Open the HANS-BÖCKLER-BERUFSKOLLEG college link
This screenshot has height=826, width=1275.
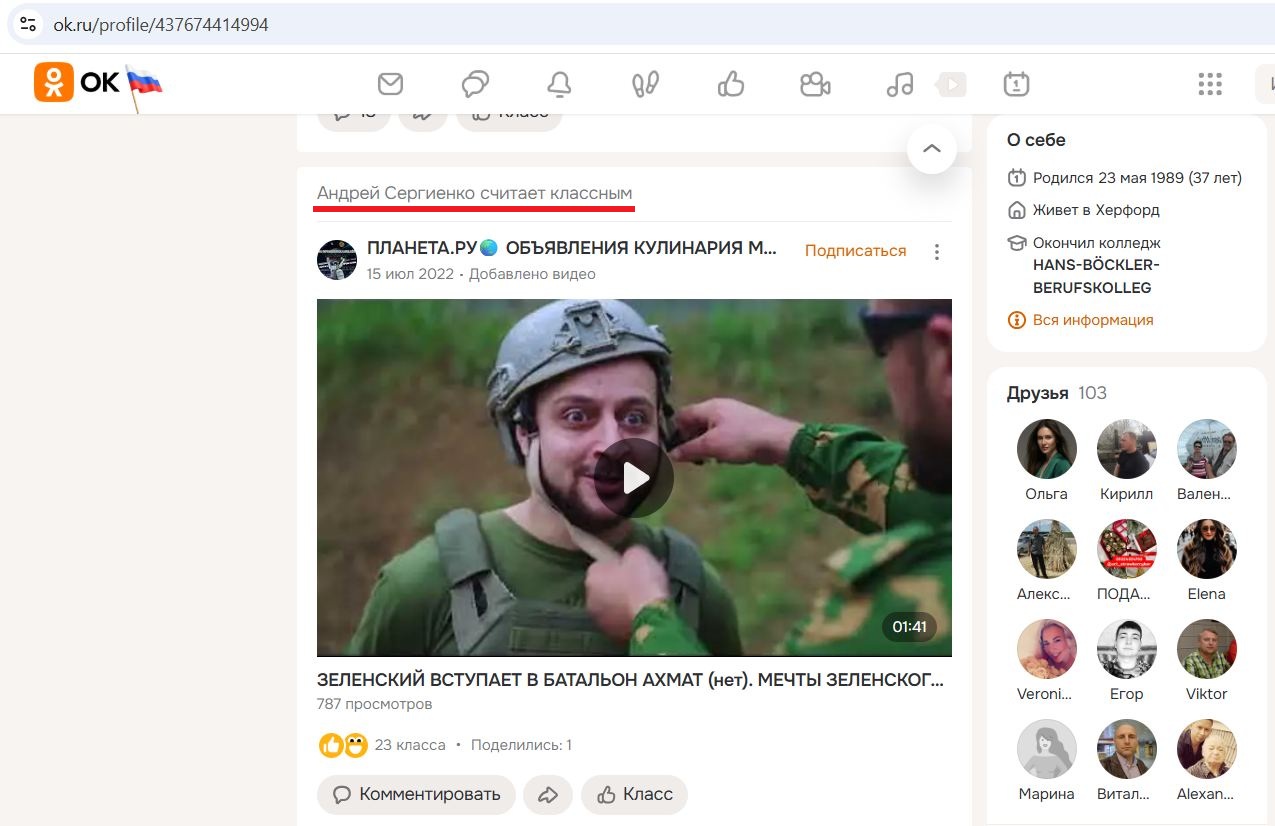point(1096,277)
